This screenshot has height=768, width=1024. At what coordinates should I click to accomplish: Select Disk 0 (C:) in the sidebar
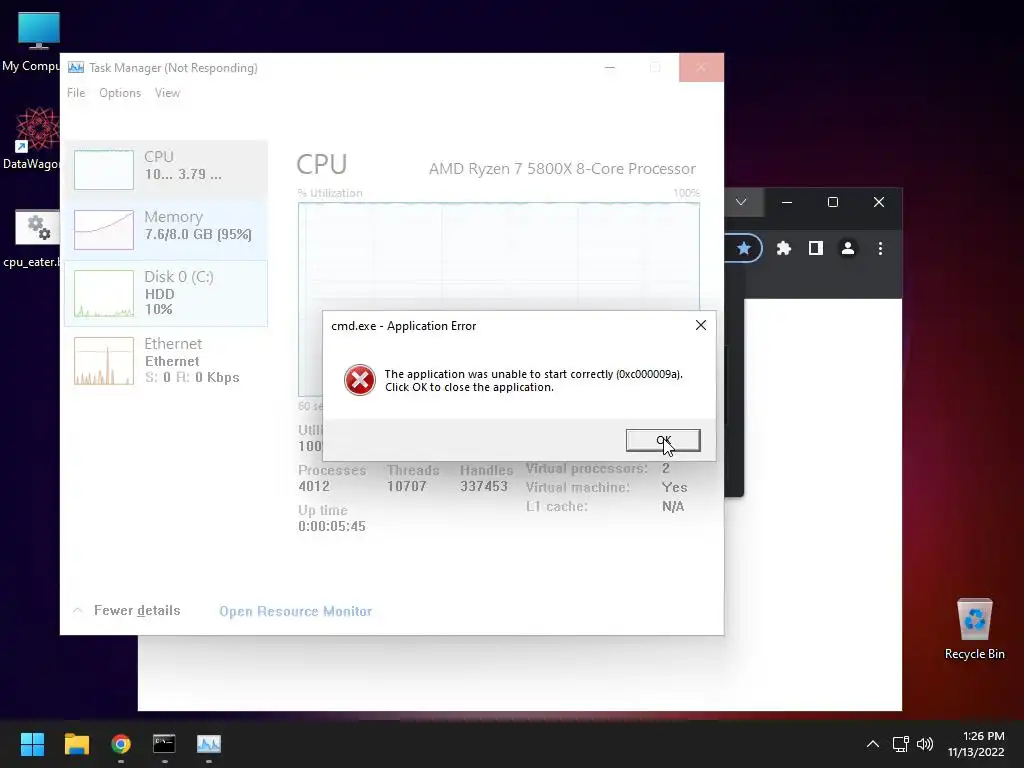click(166, 293)
